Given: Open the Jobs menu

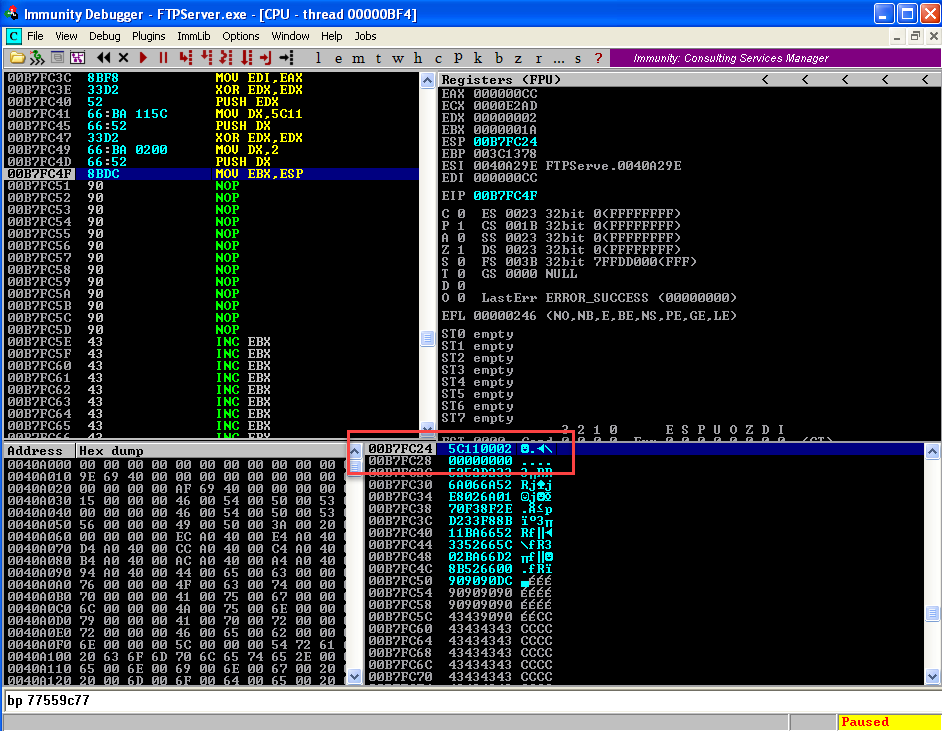Looking at the screenshot, I should point(365,36).
